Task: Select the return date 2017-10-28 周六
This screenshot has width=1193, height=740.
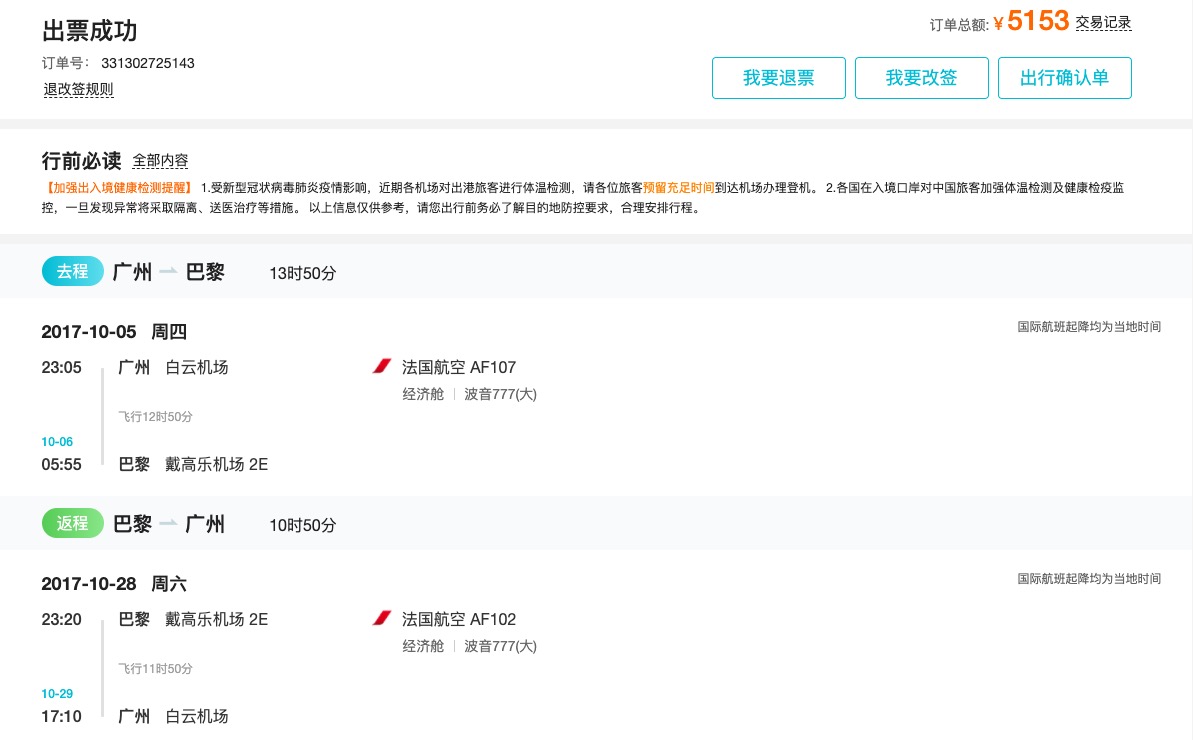Action: [114, 584]
